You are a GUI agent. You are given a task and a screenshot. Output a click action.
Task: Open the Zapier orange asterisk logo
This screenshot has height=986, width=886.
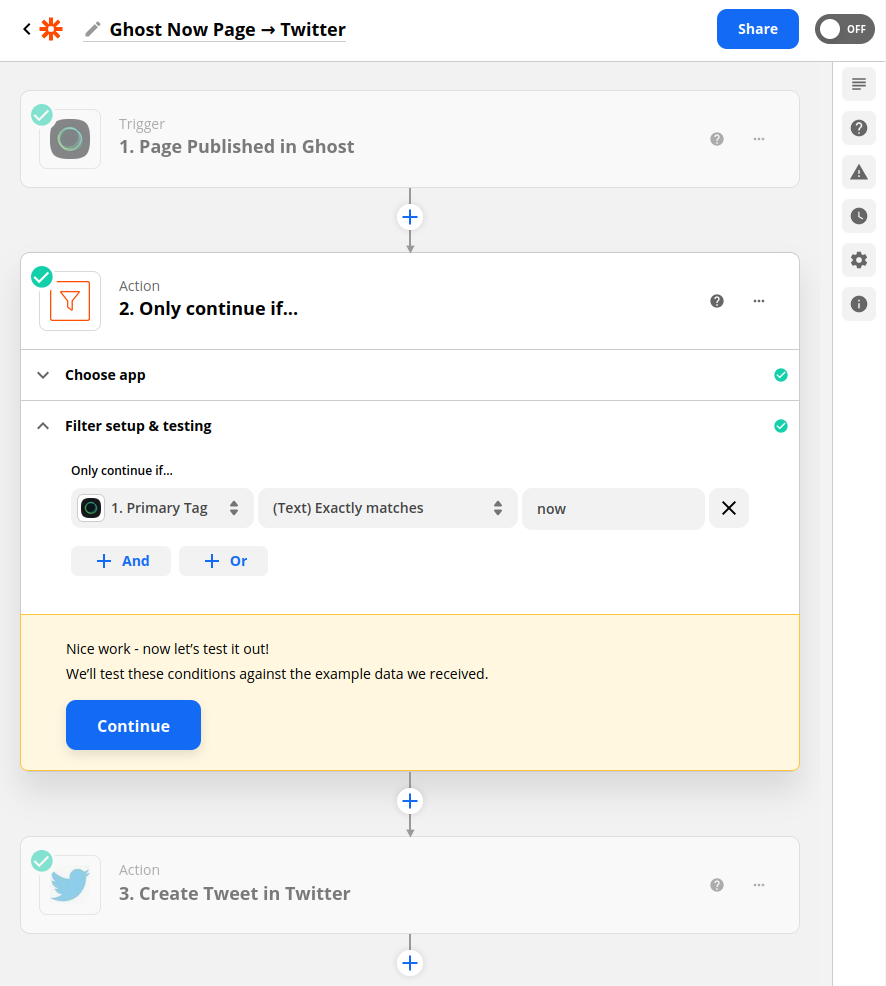click(51, 29)
